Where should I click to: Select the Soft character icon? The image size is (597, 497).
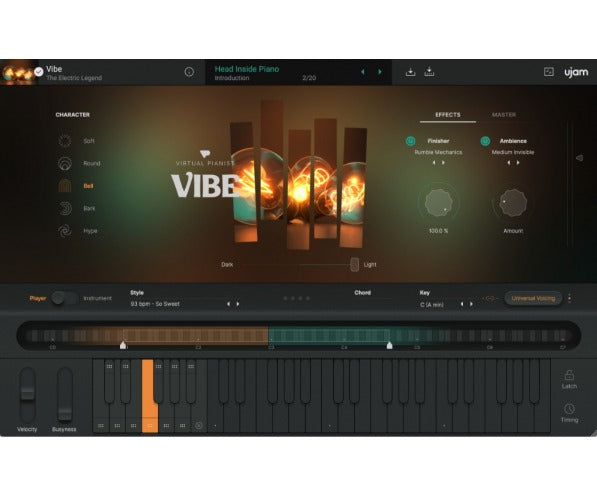pyautogui.click(x=65, y=141)
